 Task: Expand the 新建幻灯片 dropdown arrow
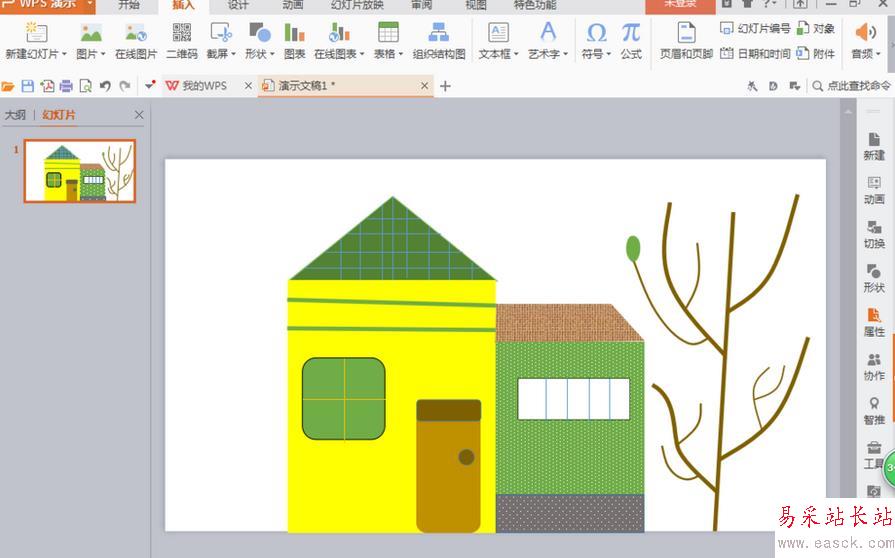pyautogui.click(x=64, y=54)
